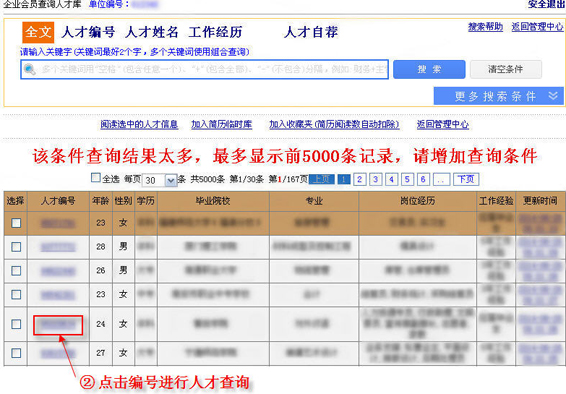Viewport: 566px width, 394px height.
Task: Switch to 人才编号 search tab
Action: 88,32
